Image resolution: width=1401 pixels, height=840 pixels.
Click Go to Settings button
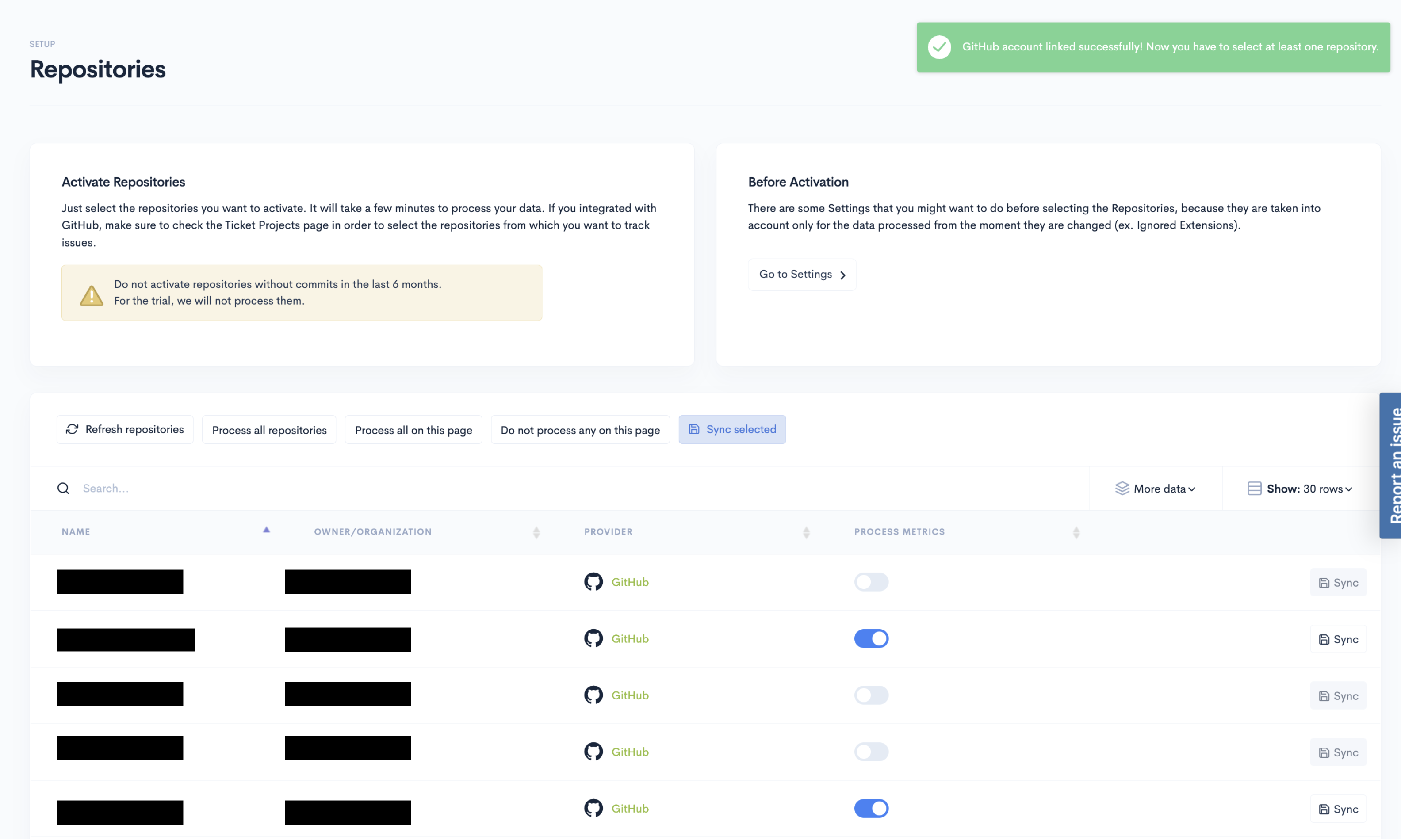(801, 275)
